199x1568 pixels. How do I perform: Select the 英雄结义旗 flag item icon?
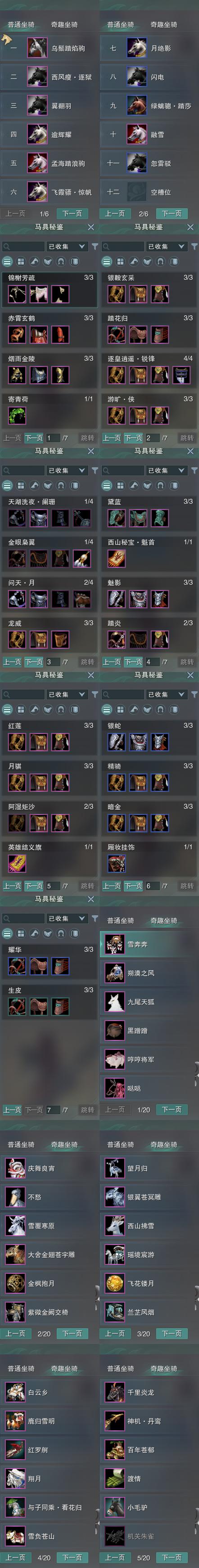17,863
